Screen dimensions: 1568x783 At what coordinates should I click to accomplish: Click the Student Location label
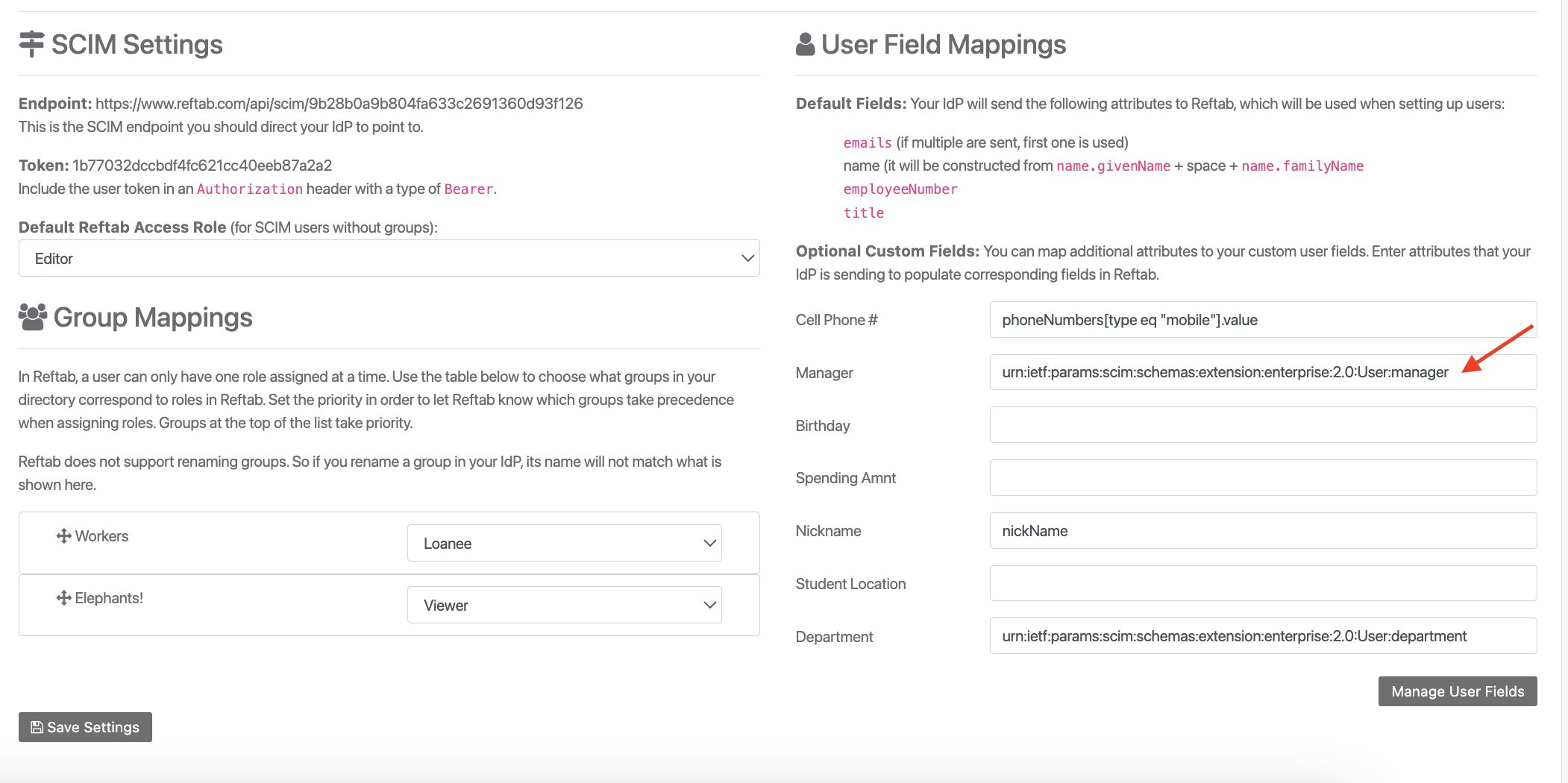point(850,584)
